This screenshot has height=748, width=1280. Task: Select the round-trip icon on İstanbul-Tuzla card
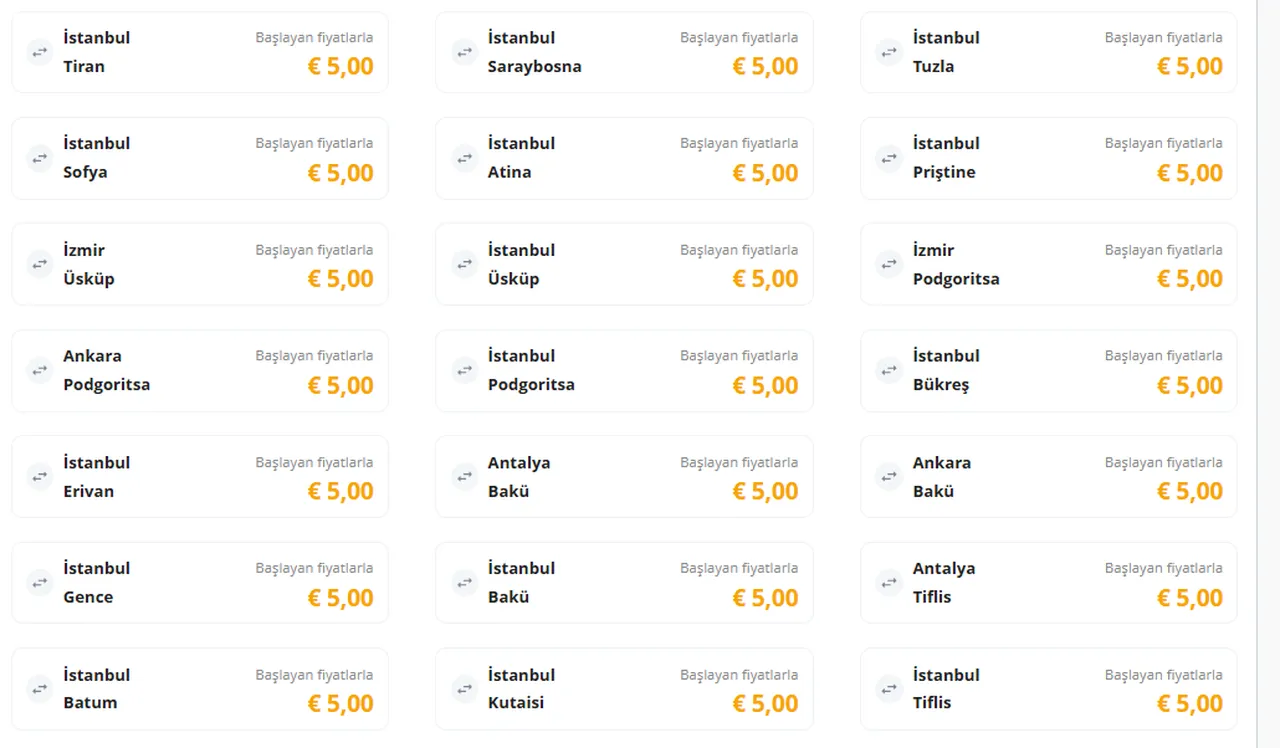tap(889, 52)
